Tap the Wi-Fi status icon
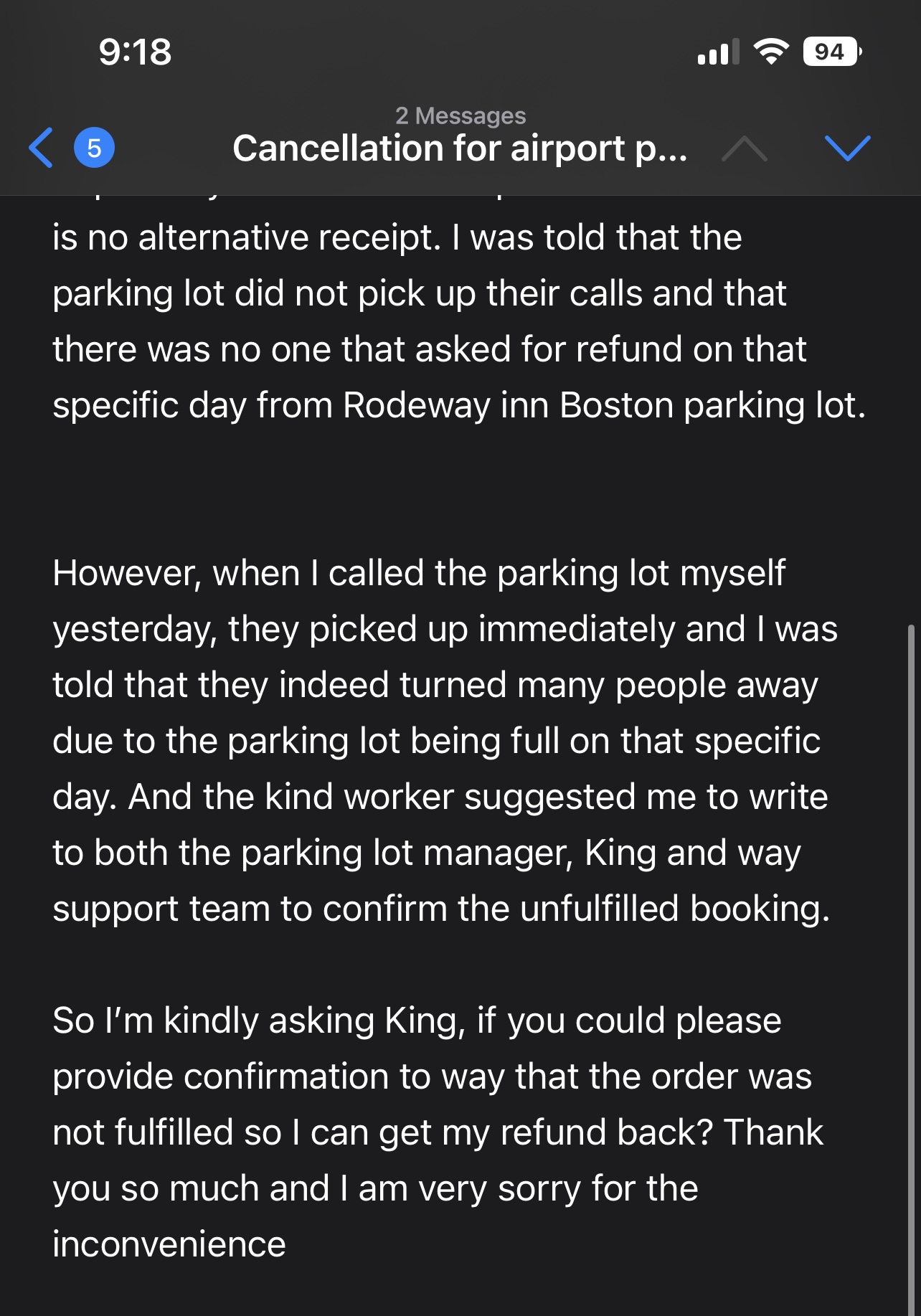The height and width of the screenshot is (1316, 921). [x=771, y=52]
